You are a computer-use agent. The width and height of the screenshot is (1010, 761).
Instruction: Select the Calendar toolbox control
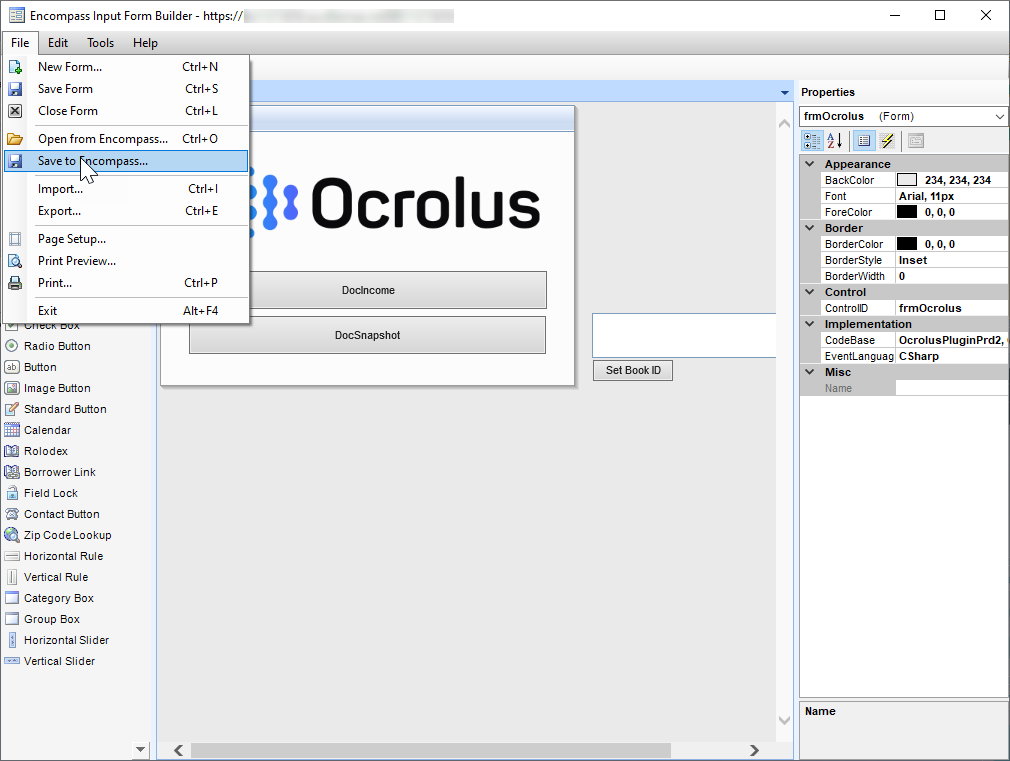(x=38, y=430)
